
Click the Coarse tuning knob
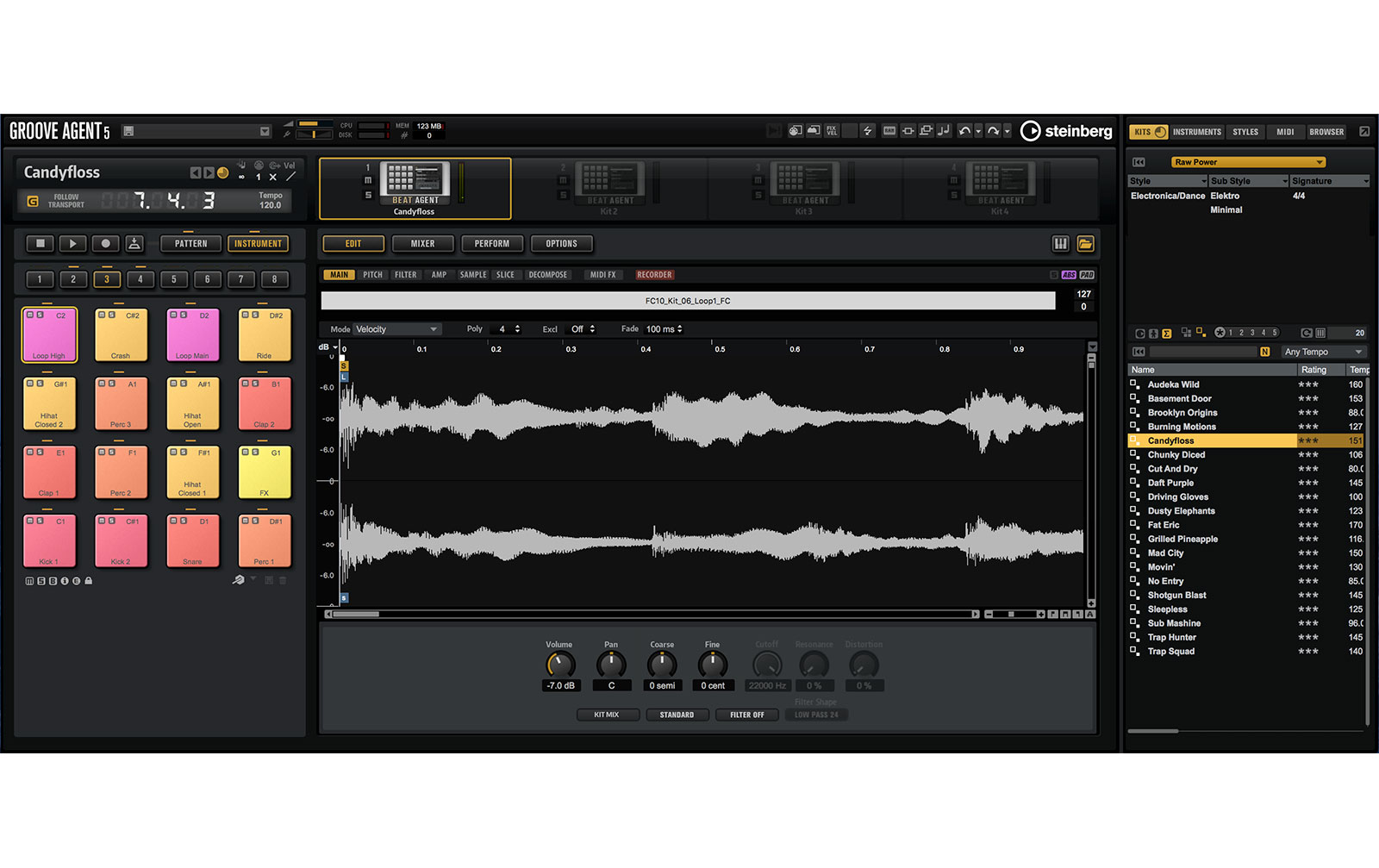tap(662, 665)
